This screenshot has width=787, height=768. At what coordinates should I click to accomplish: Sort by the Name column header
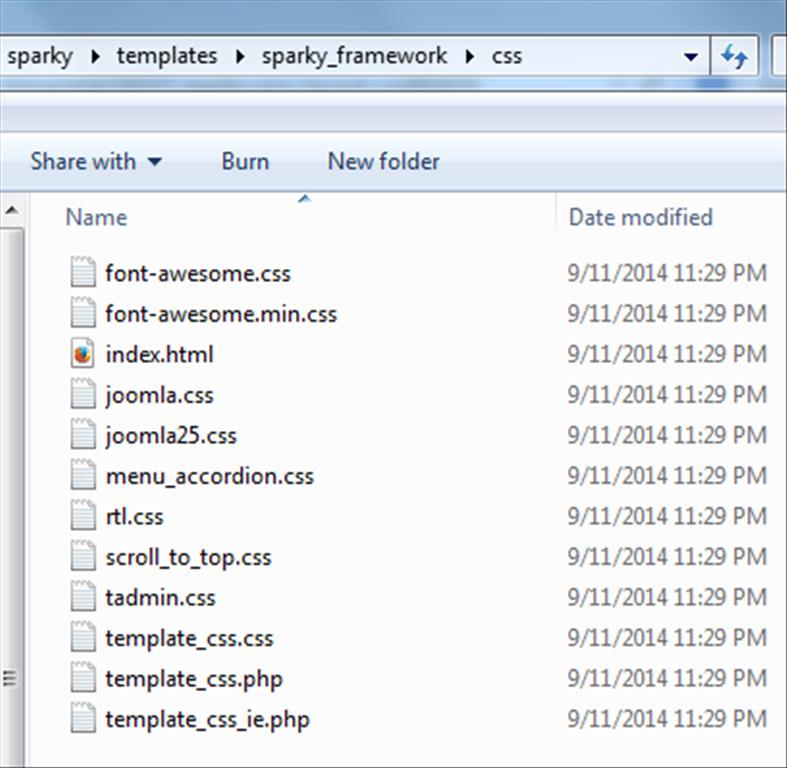pyautogui.click(x=96, y=218)
